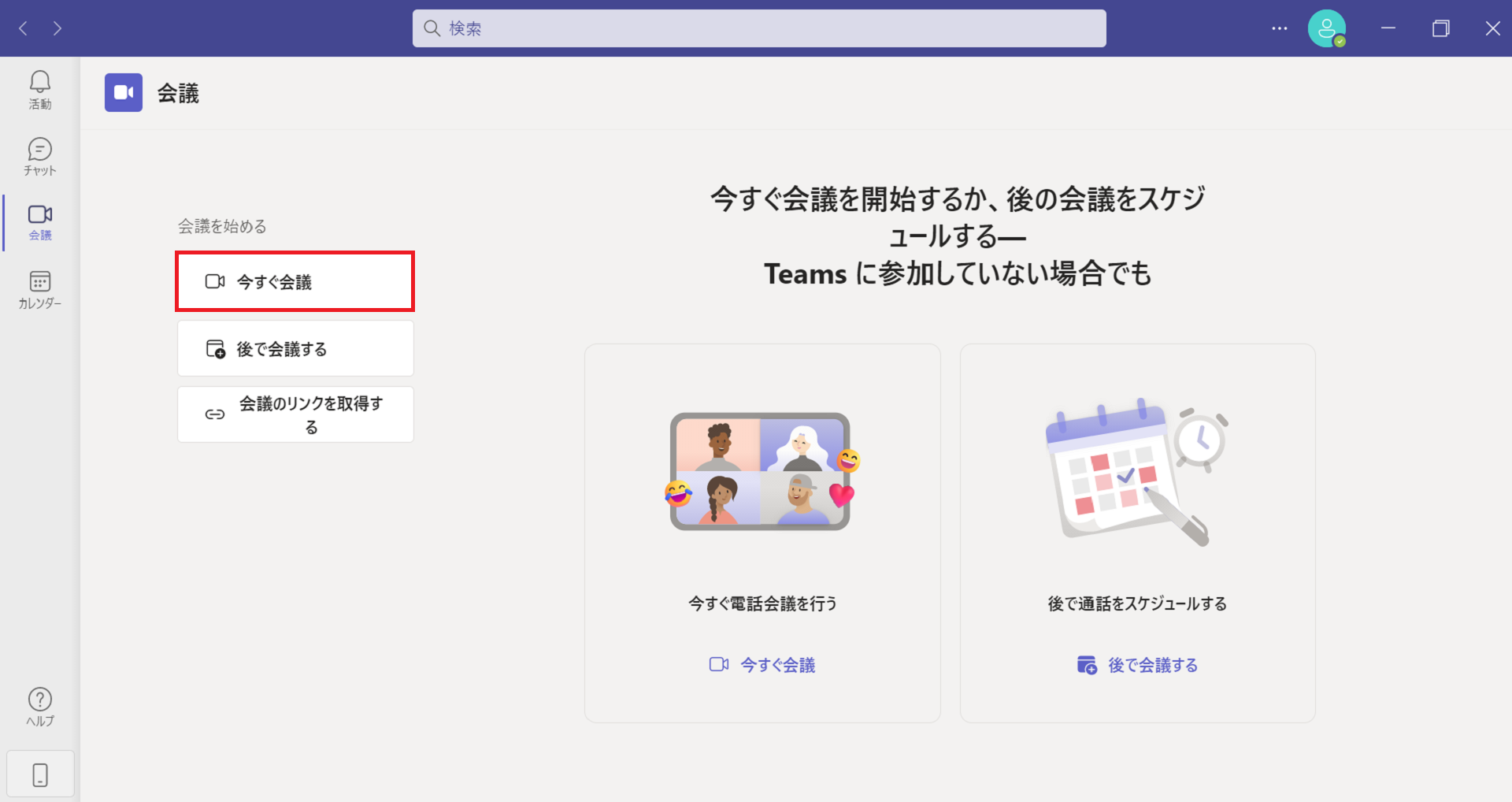
Task: Click 後で会議する link under calendar illustration
Action: [1137, 665]
